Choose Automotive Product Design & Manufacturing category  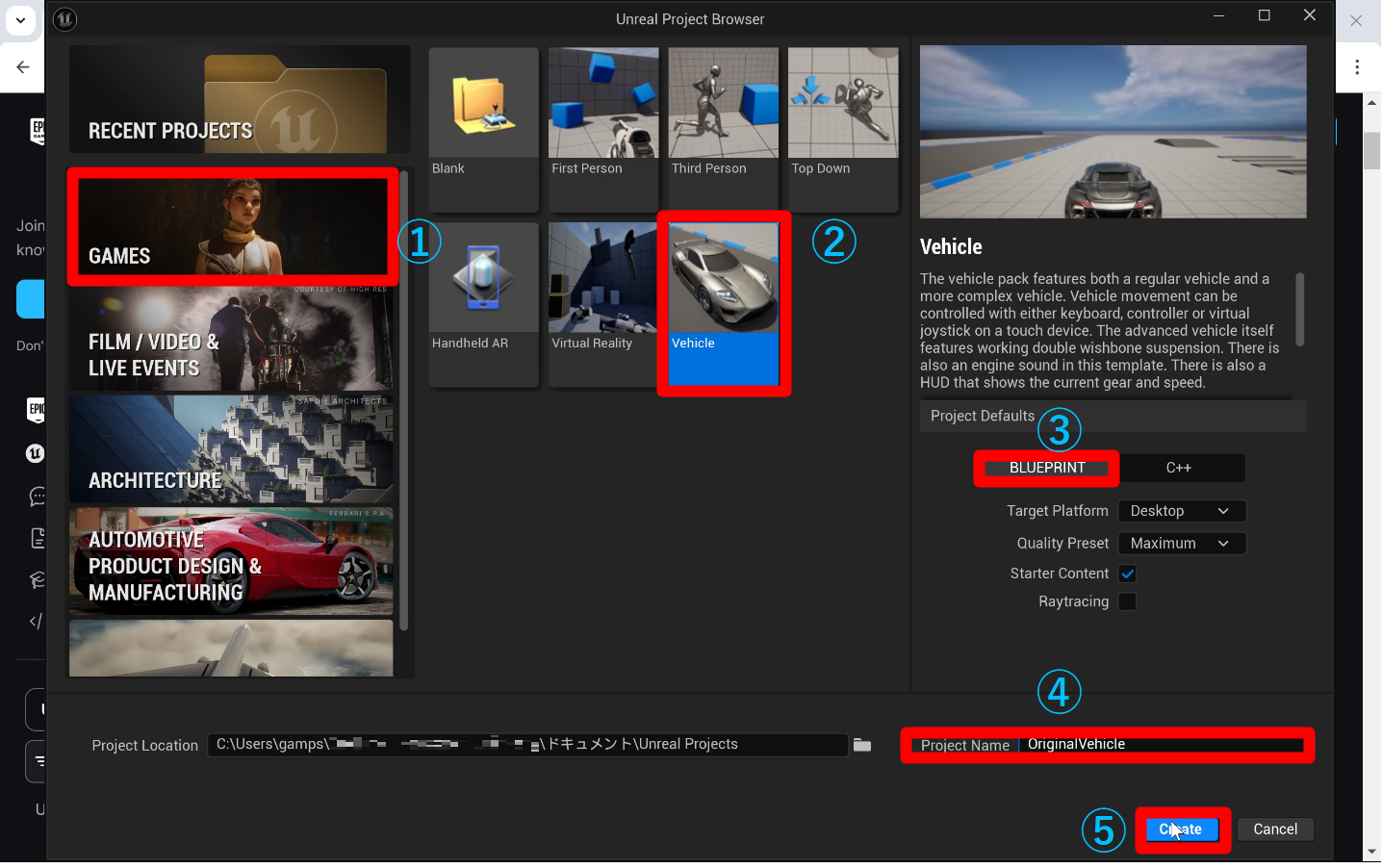[231, 561]
